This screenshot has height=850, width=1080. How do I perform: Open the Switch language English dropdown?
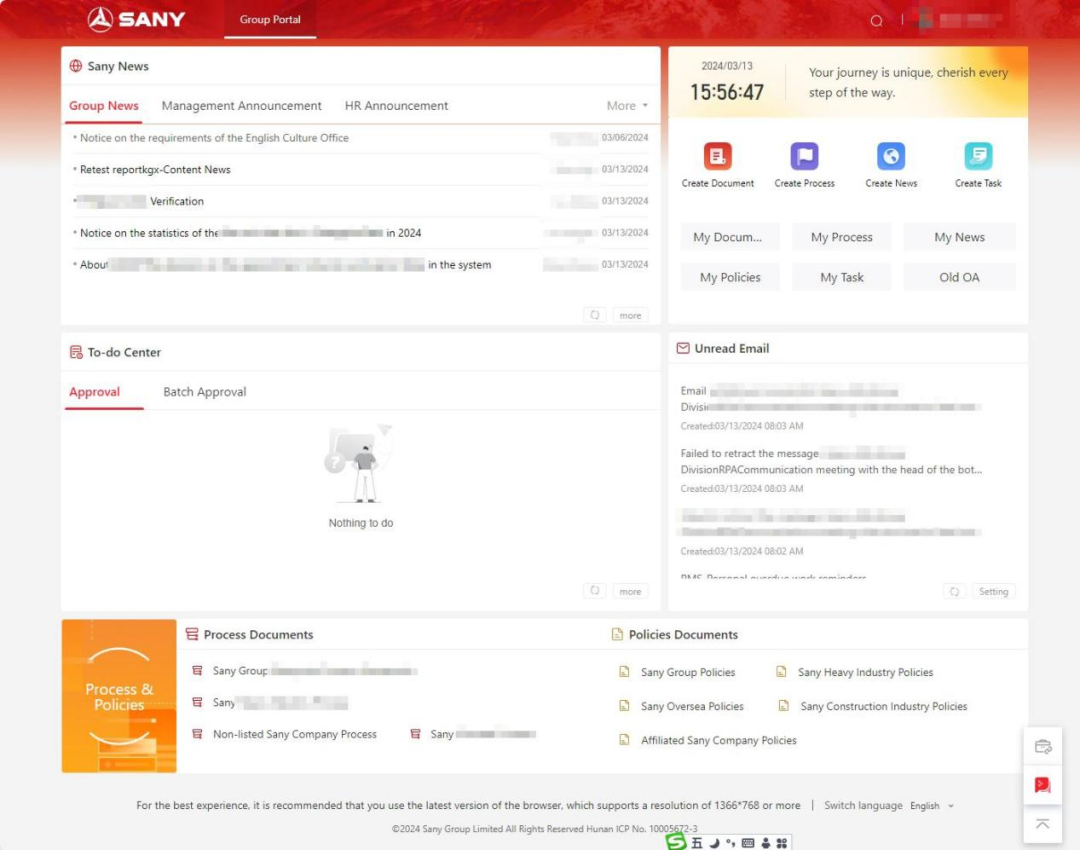pyautogui.click(x=931, y=805)
